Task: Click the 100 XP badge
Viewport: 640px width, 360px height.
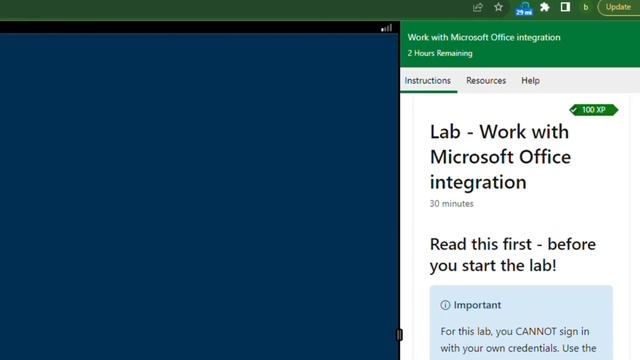Action: [593, 110]
